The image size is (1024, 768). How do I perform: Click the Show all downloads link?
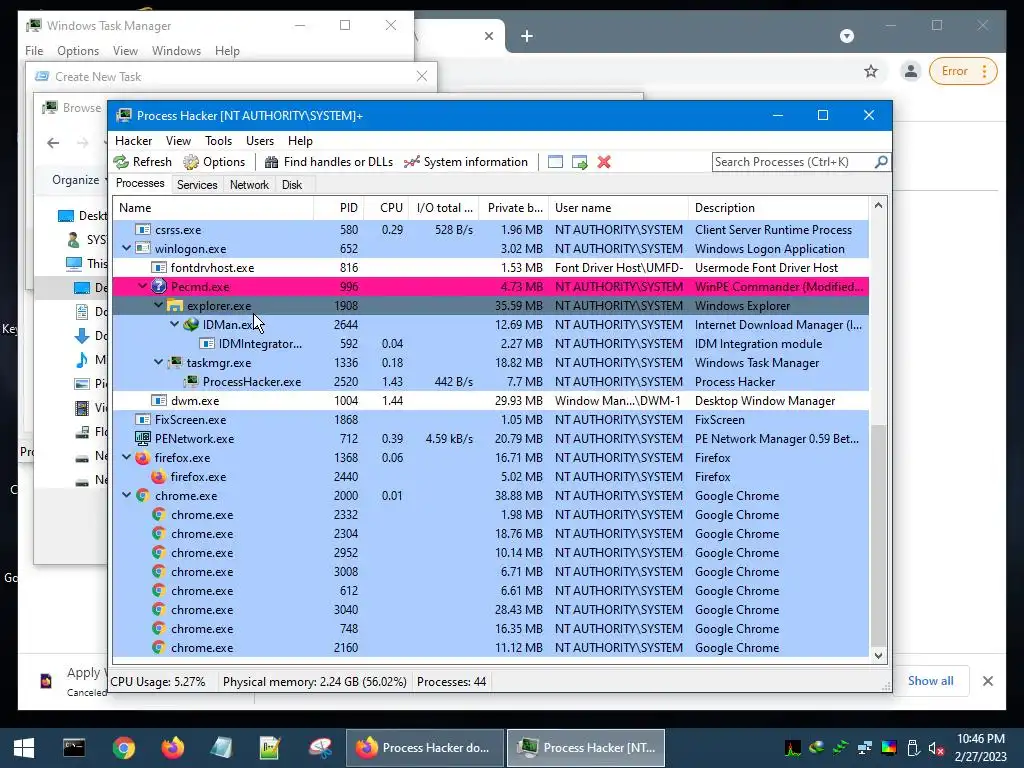931,680
